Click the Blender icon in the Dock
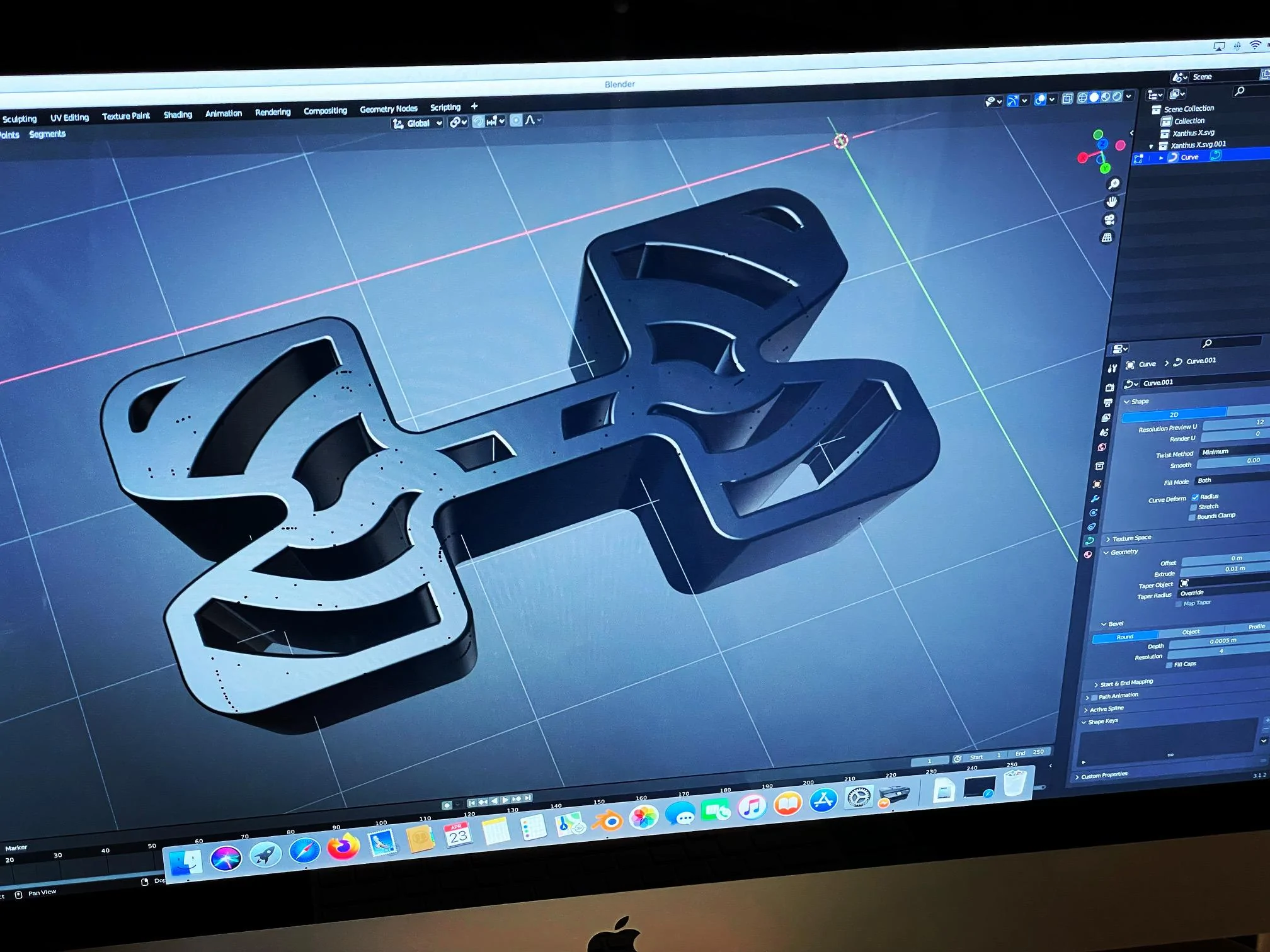The height and width of the screenshot is (952, 1270). [609, 821]
